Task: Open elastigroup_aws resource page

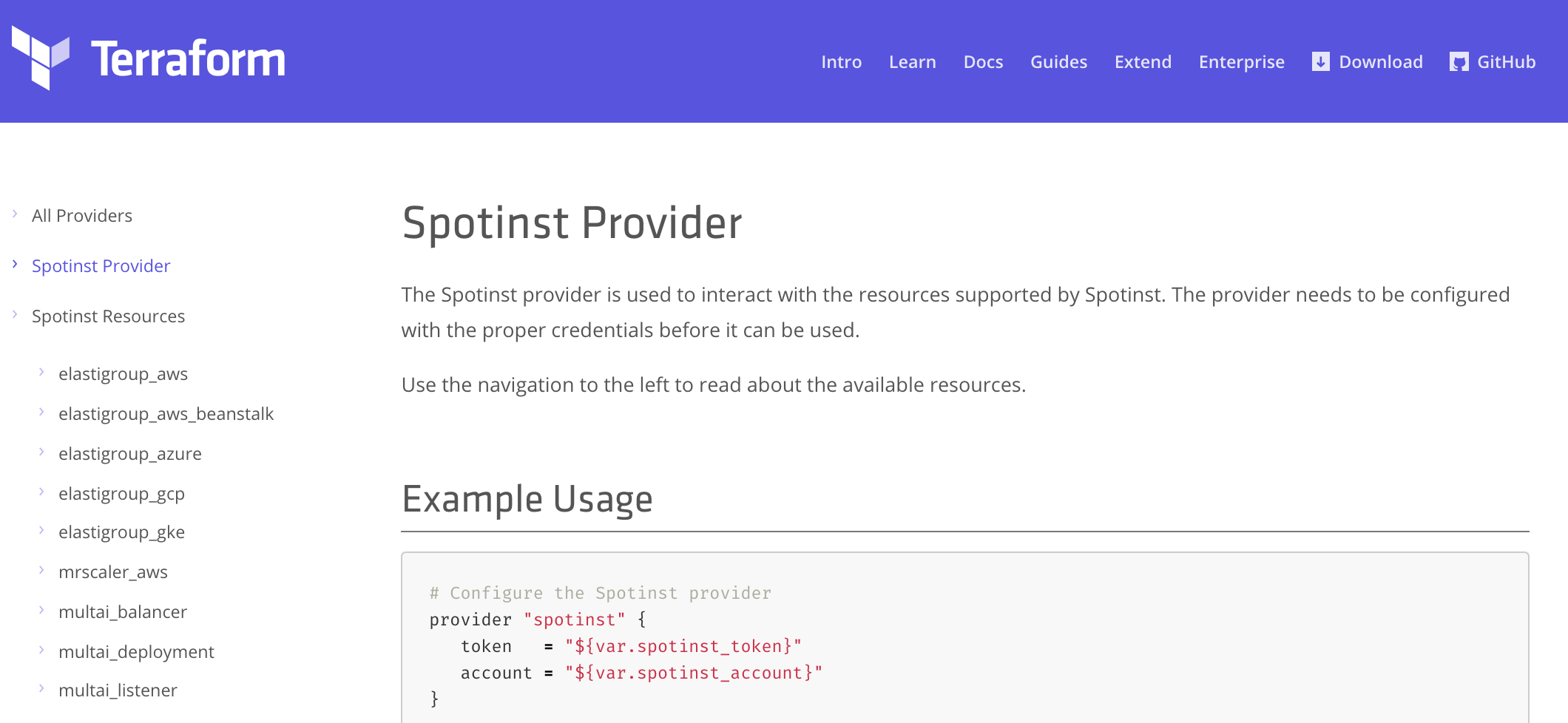Action: pos(123,374)
